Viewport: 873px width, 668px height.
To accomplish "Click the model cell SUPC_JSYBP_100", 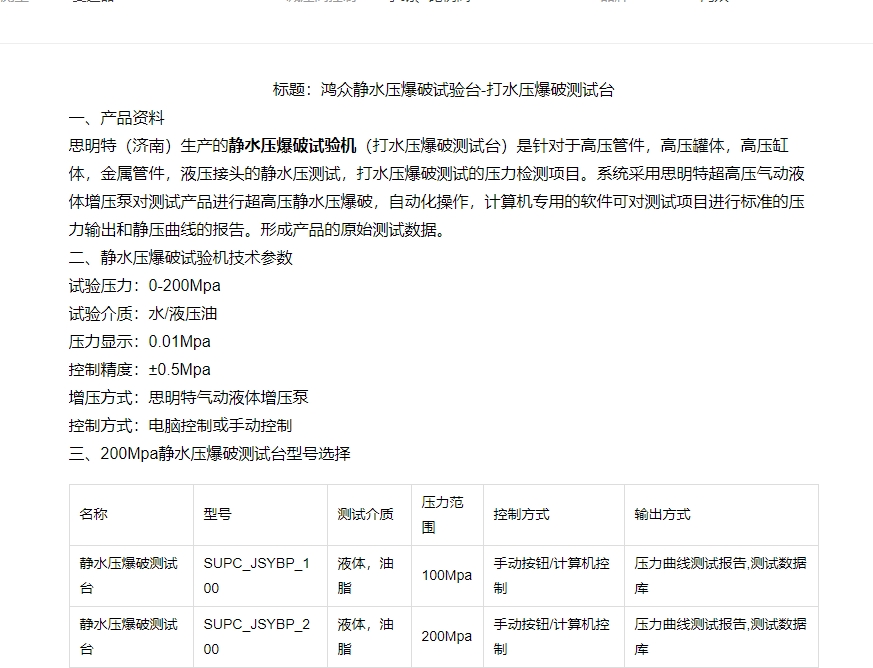I will pos(261,576).
